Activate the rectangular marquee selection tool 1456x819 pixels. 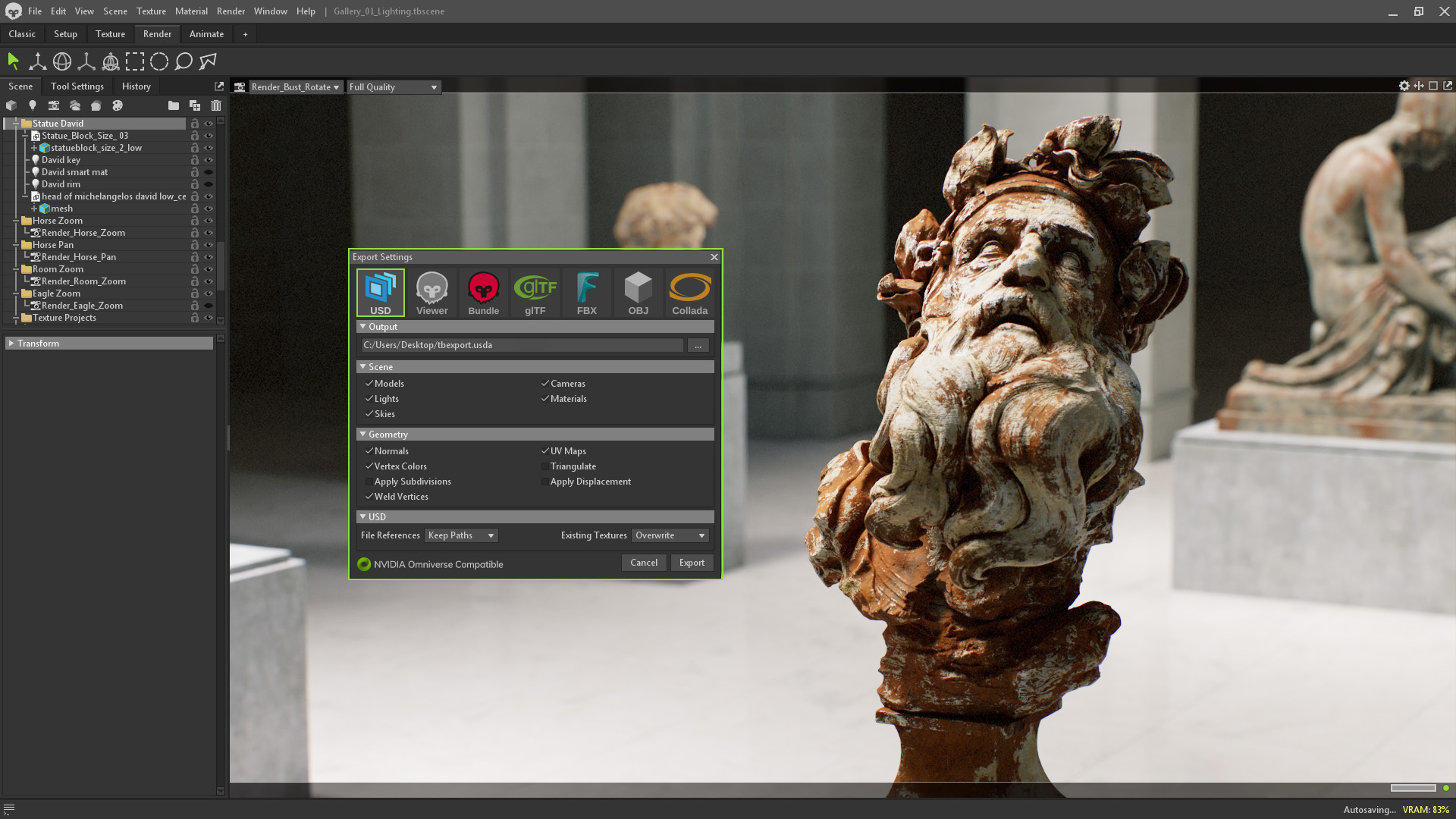[135, 61]
